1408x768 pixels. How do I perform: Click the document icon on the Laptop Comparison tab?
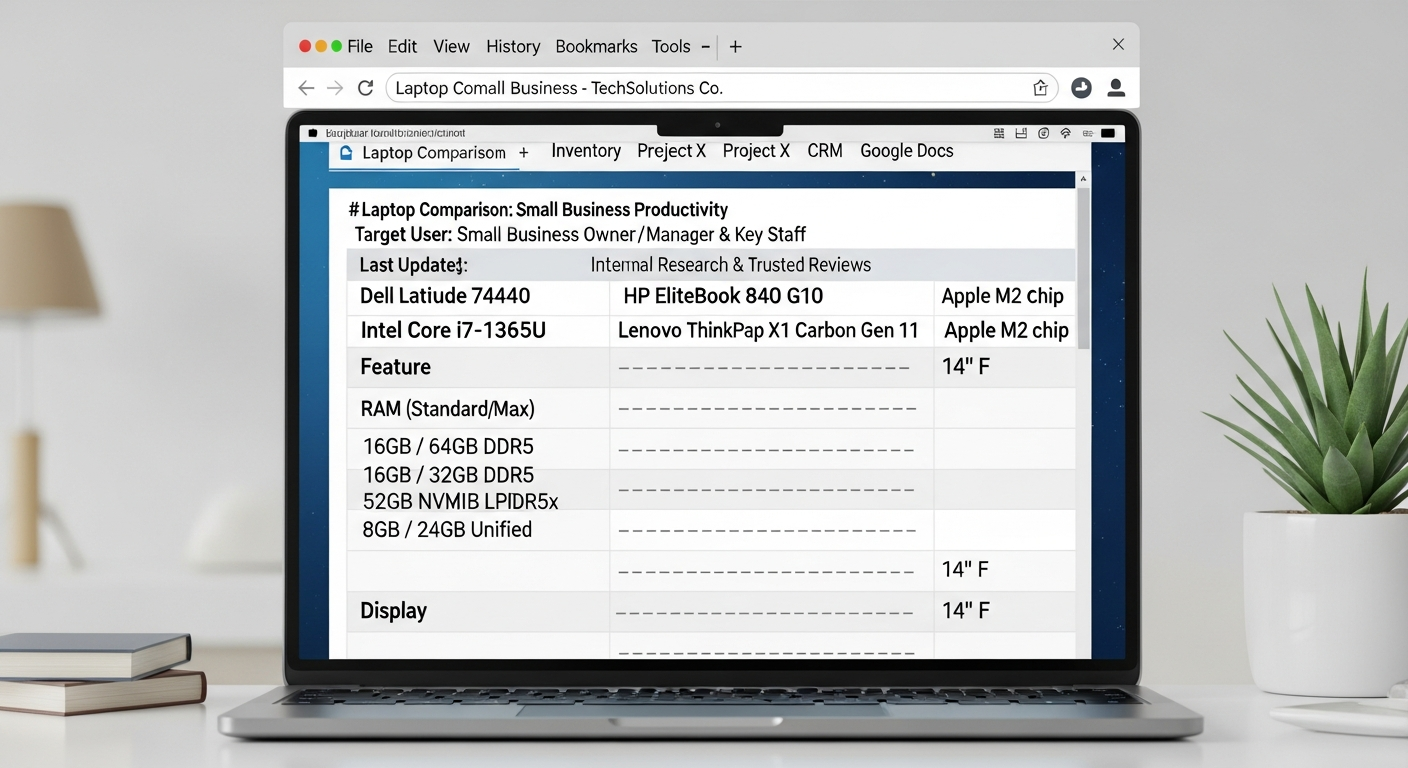click(x=345, y=152)
